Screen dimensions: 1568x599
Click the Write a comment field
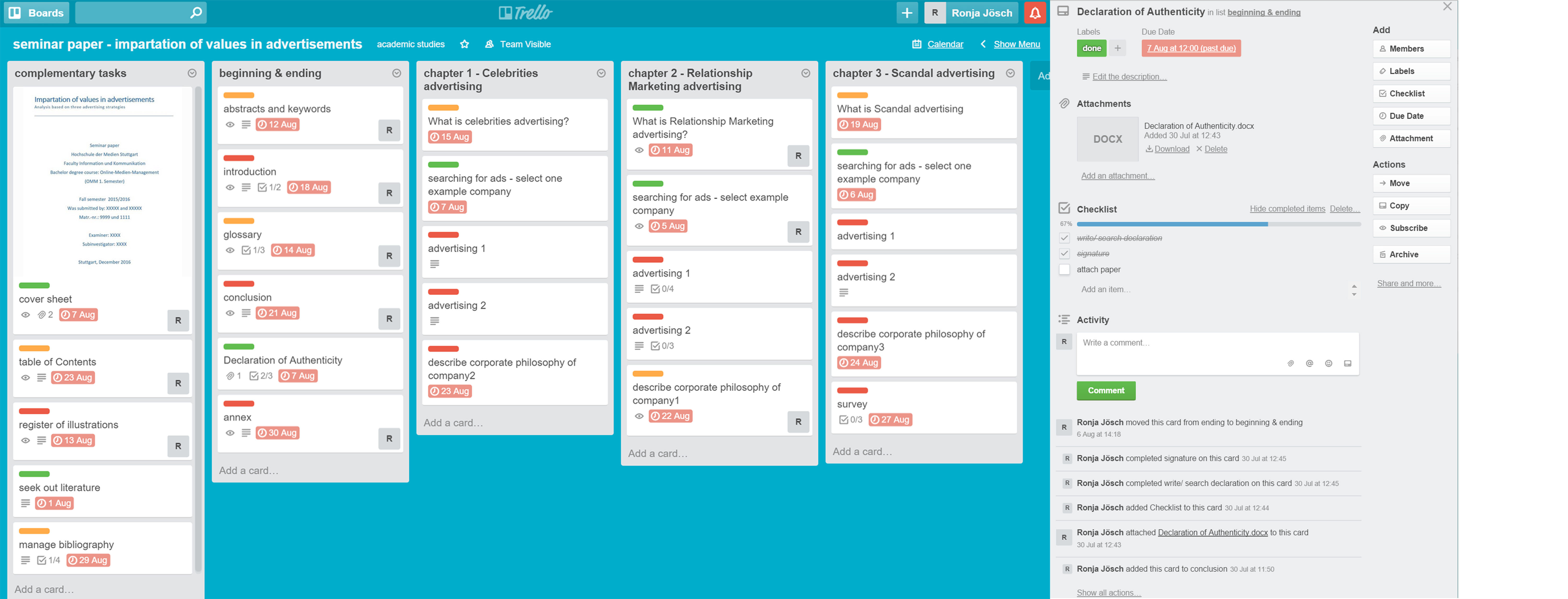[1218, 354]
